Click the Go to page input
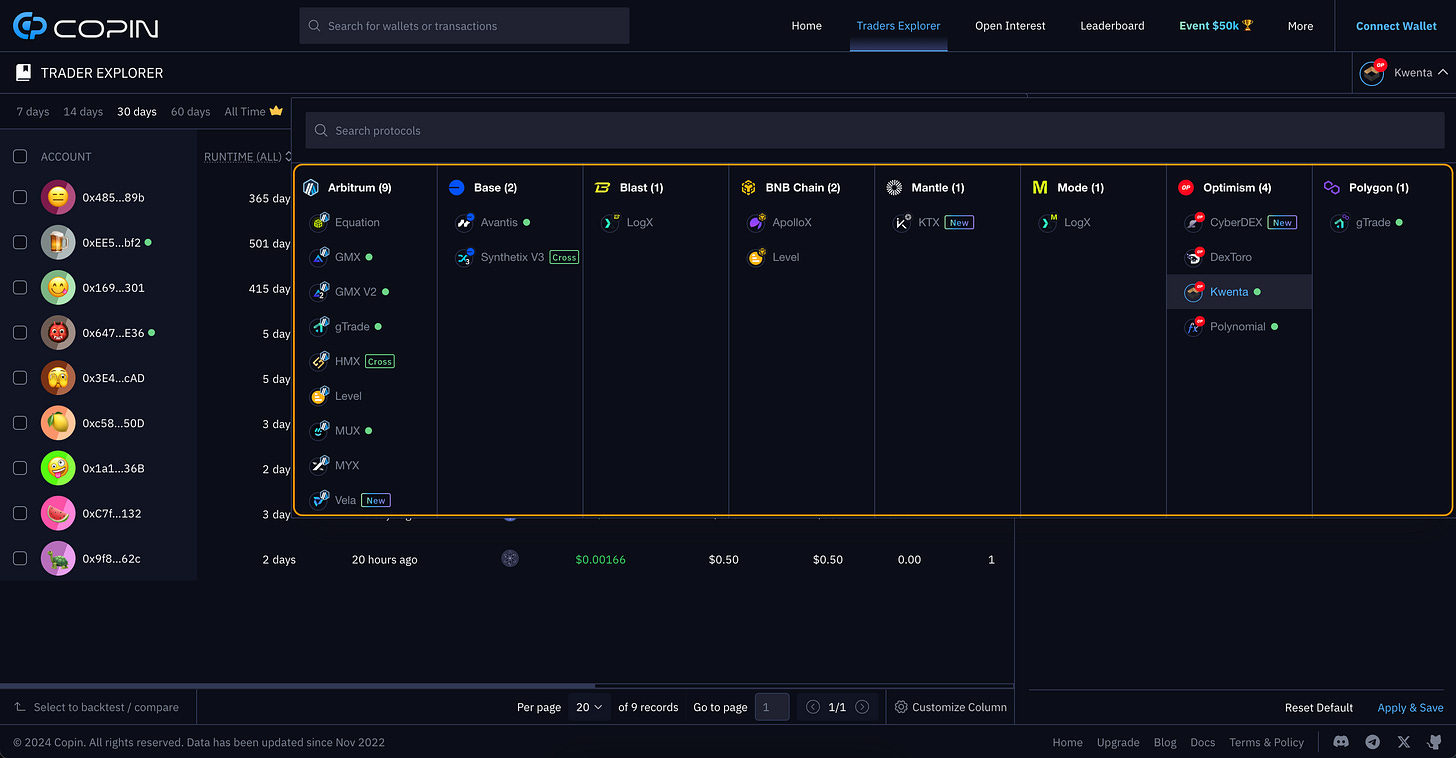Viewport: 1456px width, 758px height. [771, 707]
